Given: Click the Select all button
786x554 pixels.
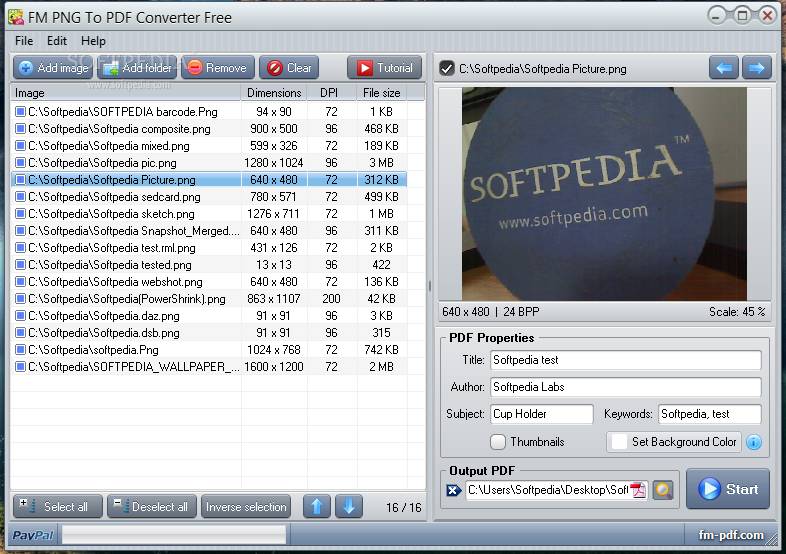Looking at the screenshot, I should point(58,507).
